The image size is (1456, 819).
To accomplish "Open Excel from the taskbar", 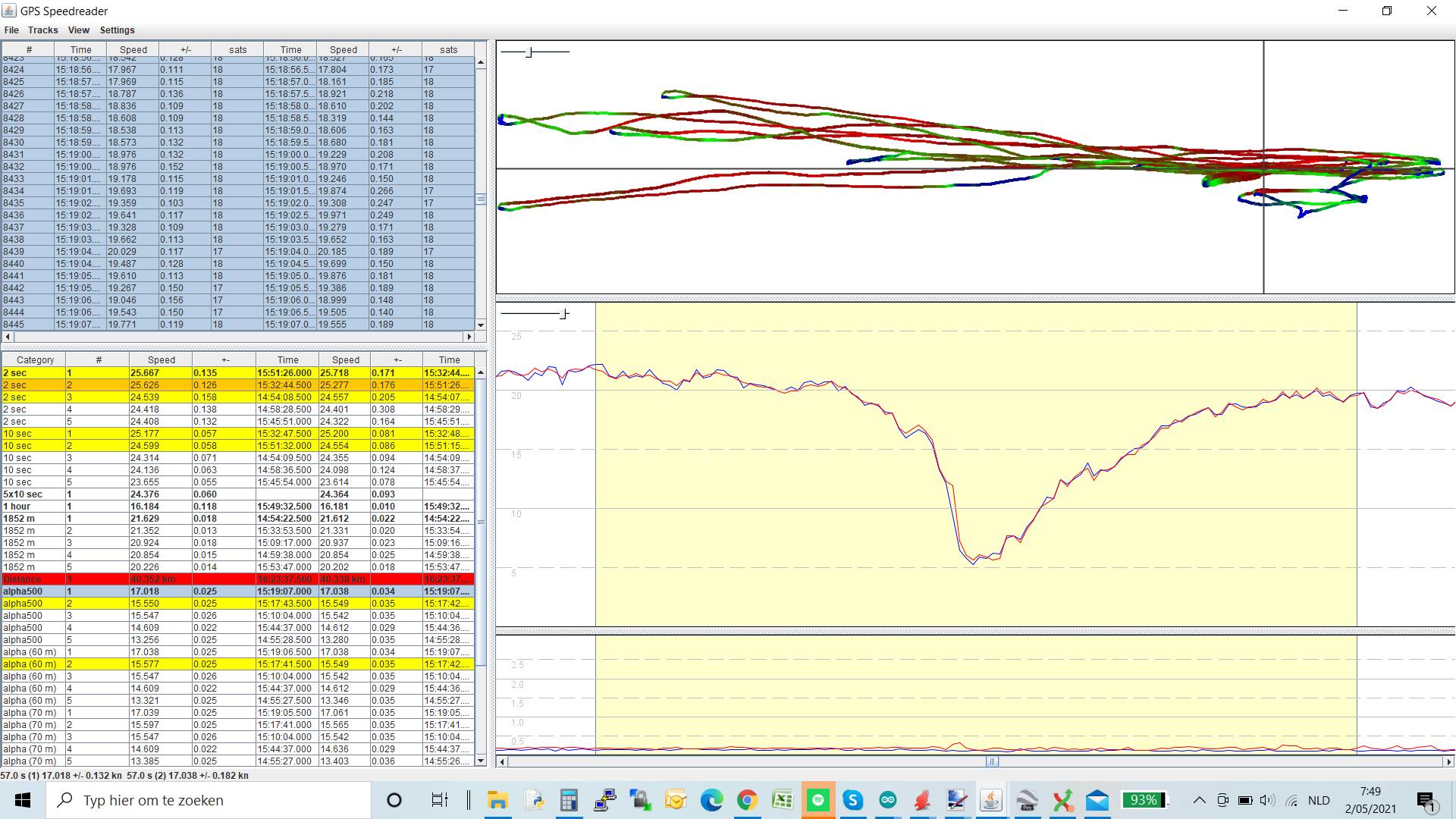I will coord(782,800).
